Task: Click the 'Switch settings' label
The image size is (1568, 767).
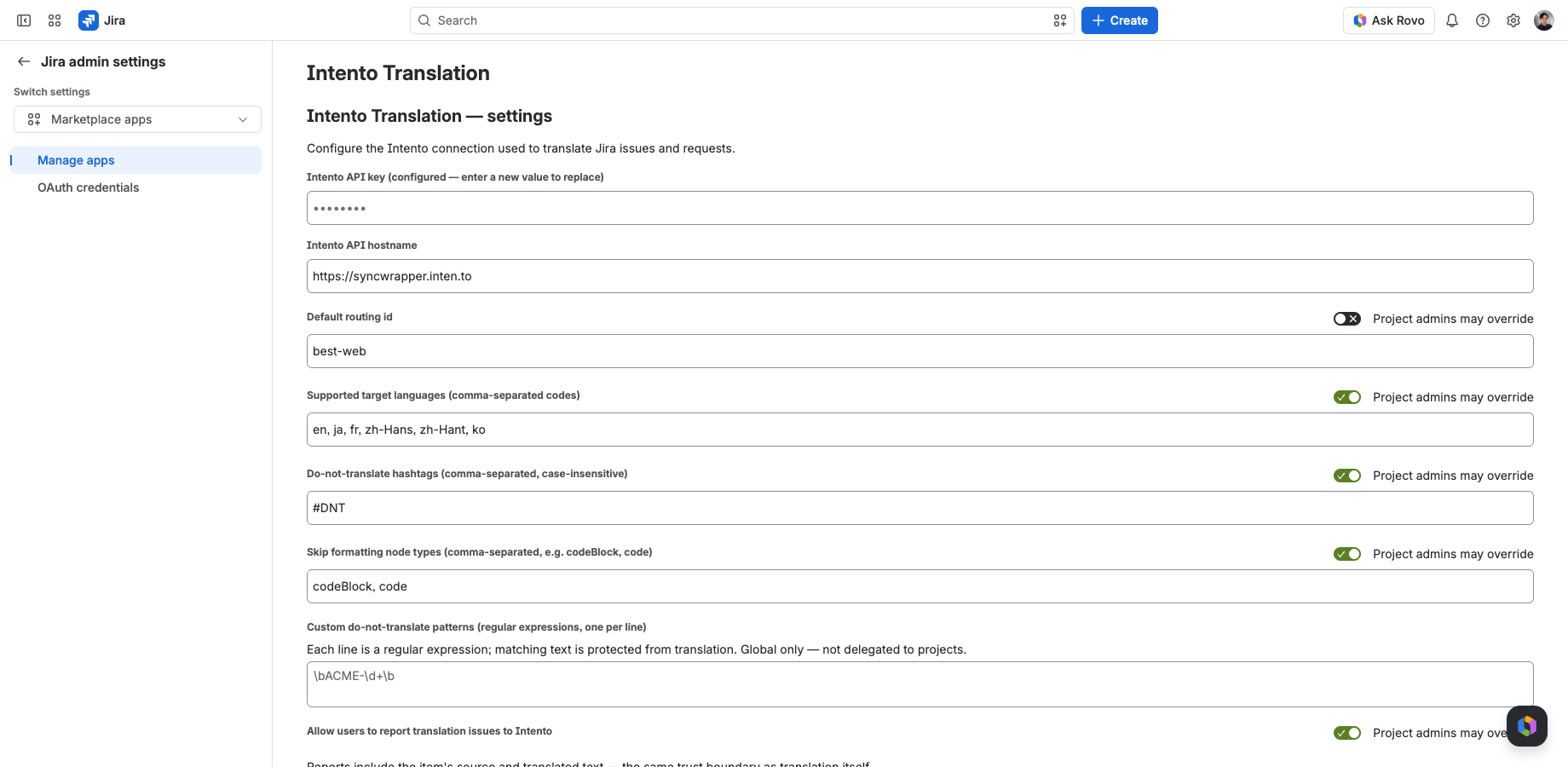Action: [52, 92]
